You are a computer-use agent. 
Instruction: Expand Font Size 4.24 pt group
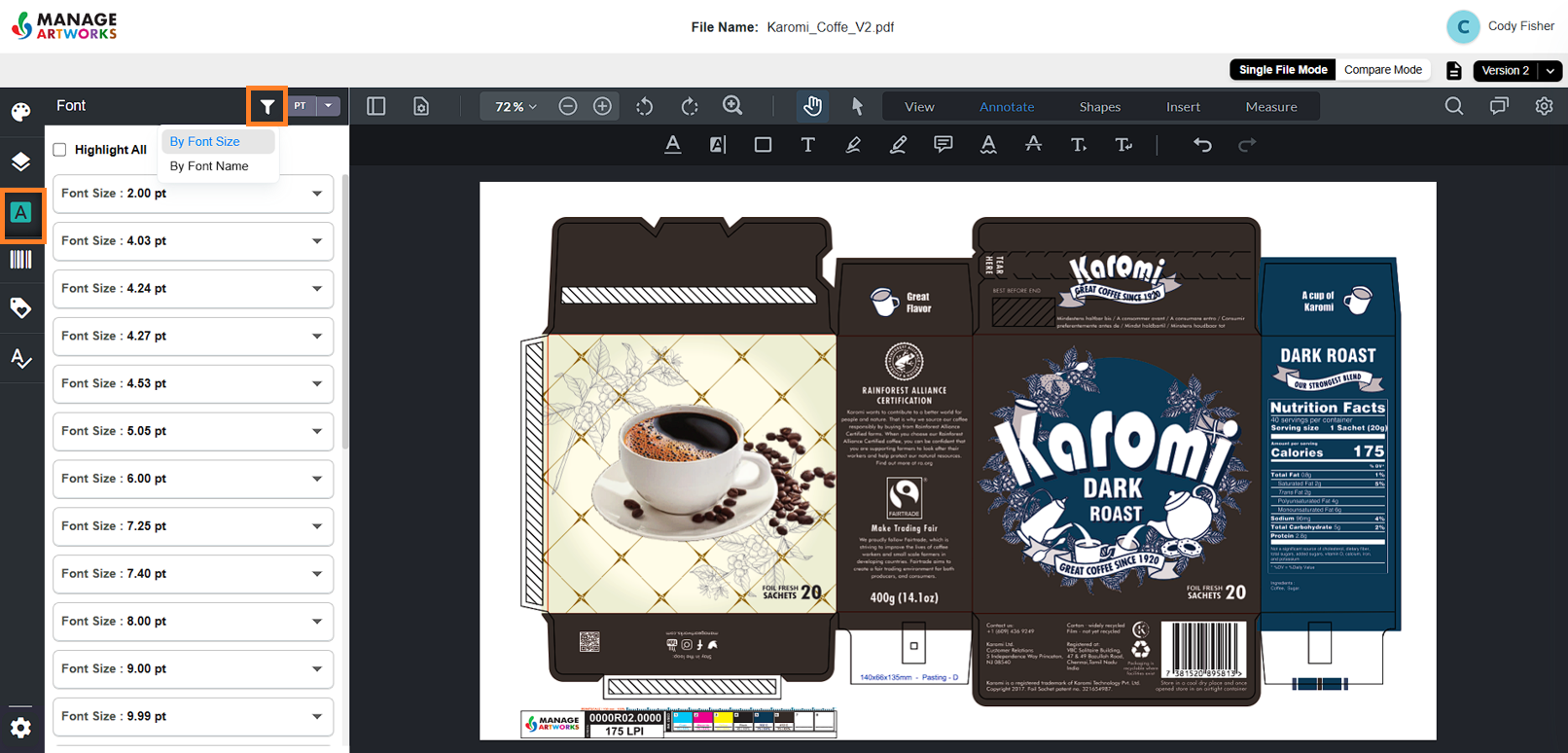click(x=194, y=289)
